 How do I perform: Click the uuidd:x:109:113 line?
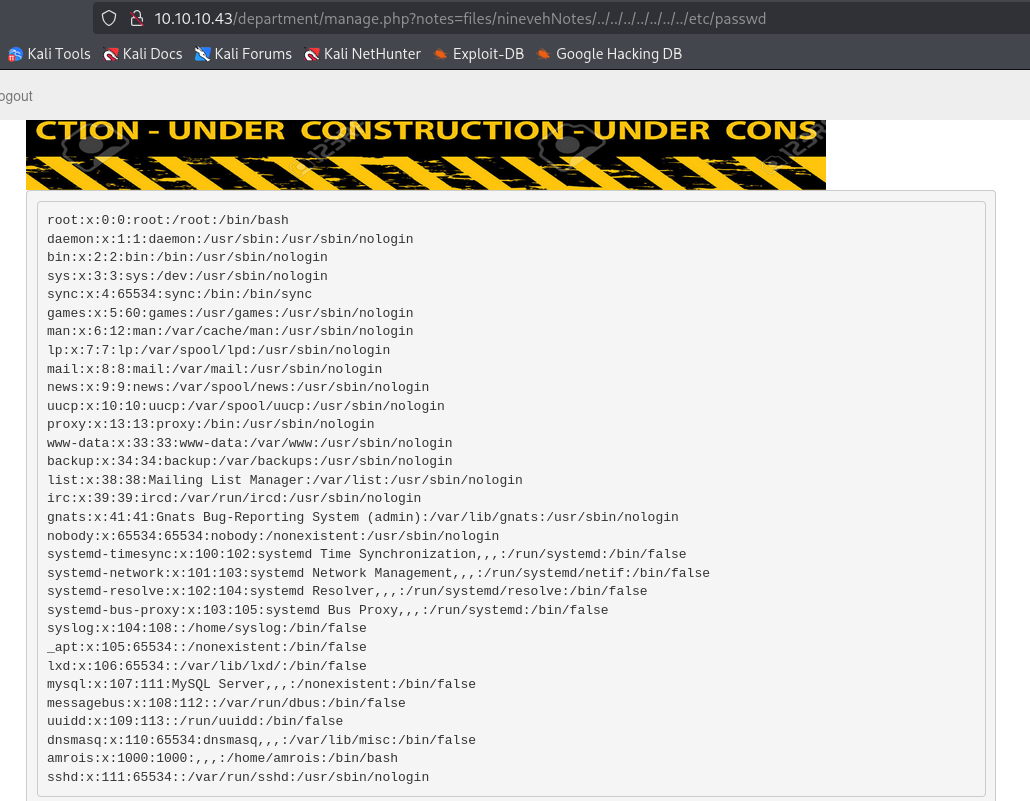(x=195, y=721)
